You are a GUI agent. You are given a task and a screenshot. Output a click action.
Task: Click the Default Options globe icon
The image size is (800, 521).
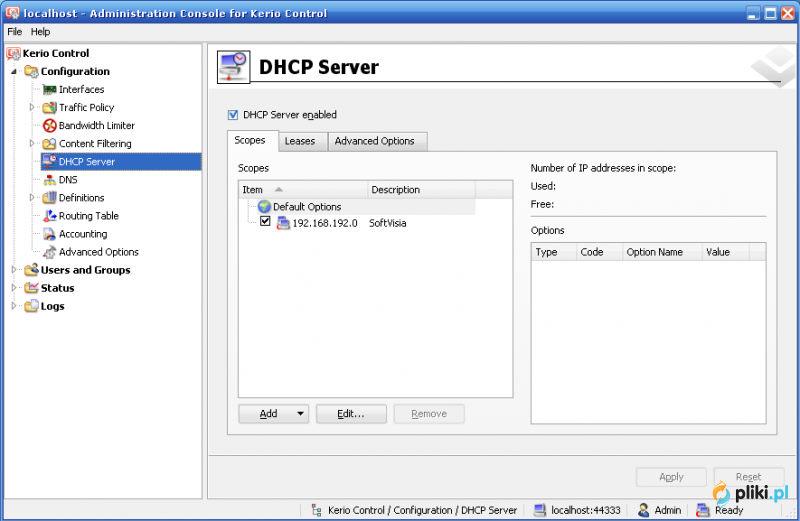coord(264,207)
